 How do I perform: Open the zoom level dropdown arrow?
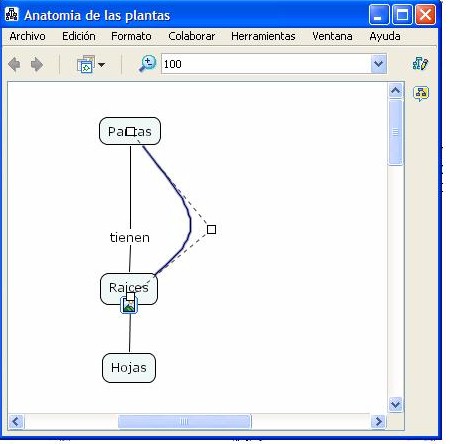[x=379, y=63]
